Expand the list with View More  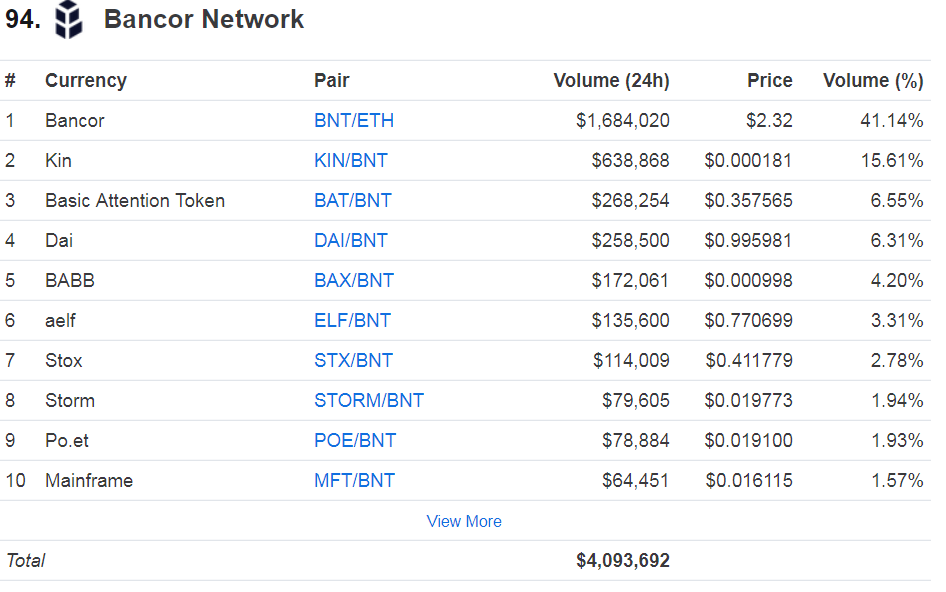point(464,521)
